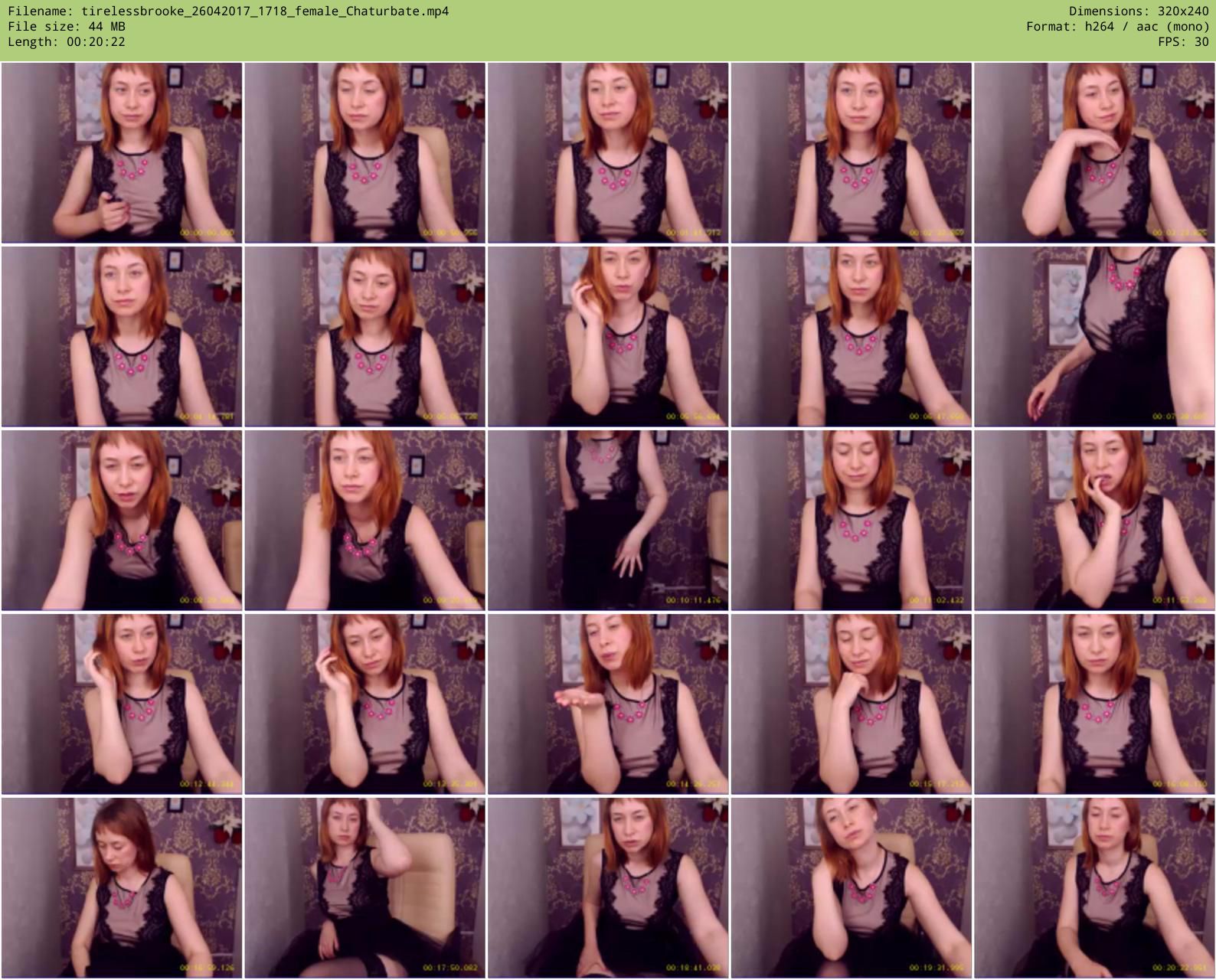Viewport: 1216px width, 980px height.
Task: Click the thumbnail timestamped 00:17:50.082
Action: [x=364, y=888]
